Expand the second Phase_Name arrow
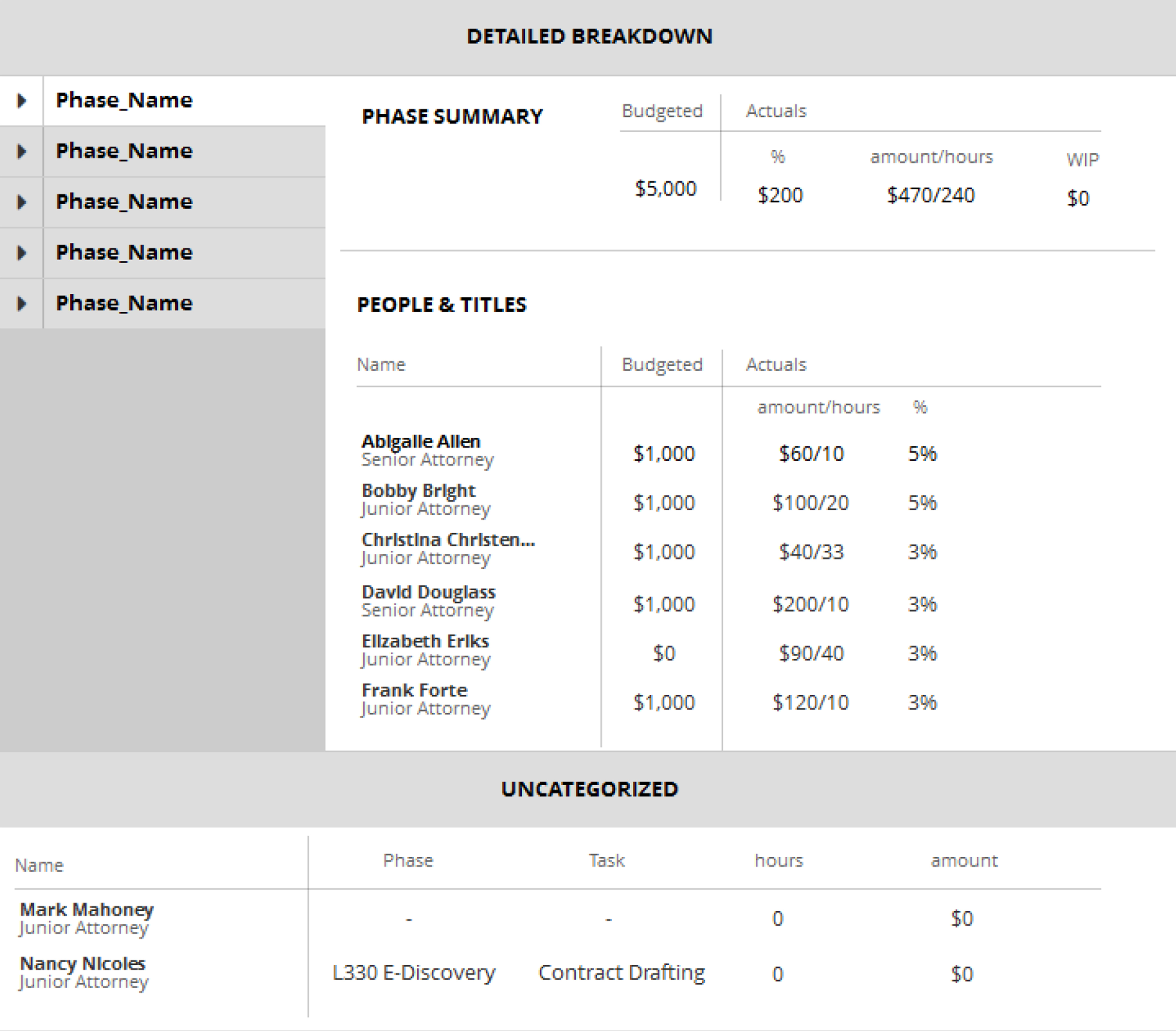Image resolution: width=1176 pixels, height=1031 pixels. pos(21,151)
